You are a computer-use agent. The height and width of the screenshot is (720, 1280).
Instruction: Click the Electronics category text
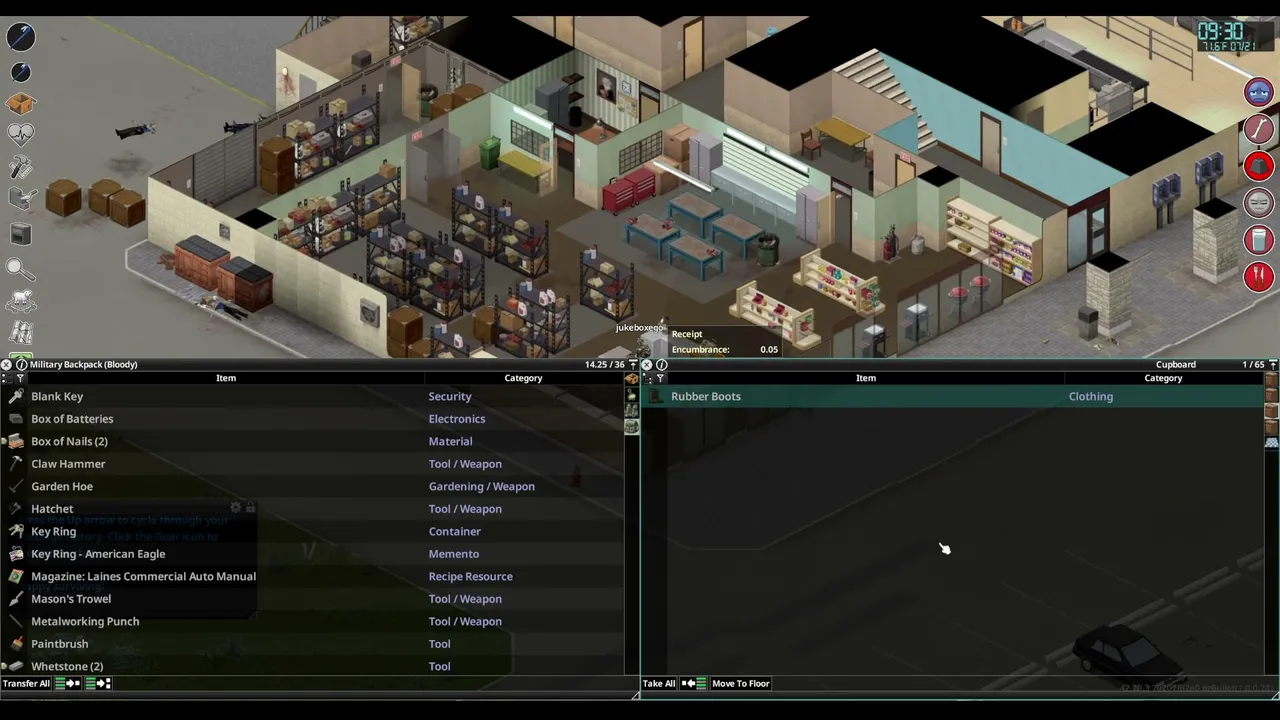pos(457,419)
